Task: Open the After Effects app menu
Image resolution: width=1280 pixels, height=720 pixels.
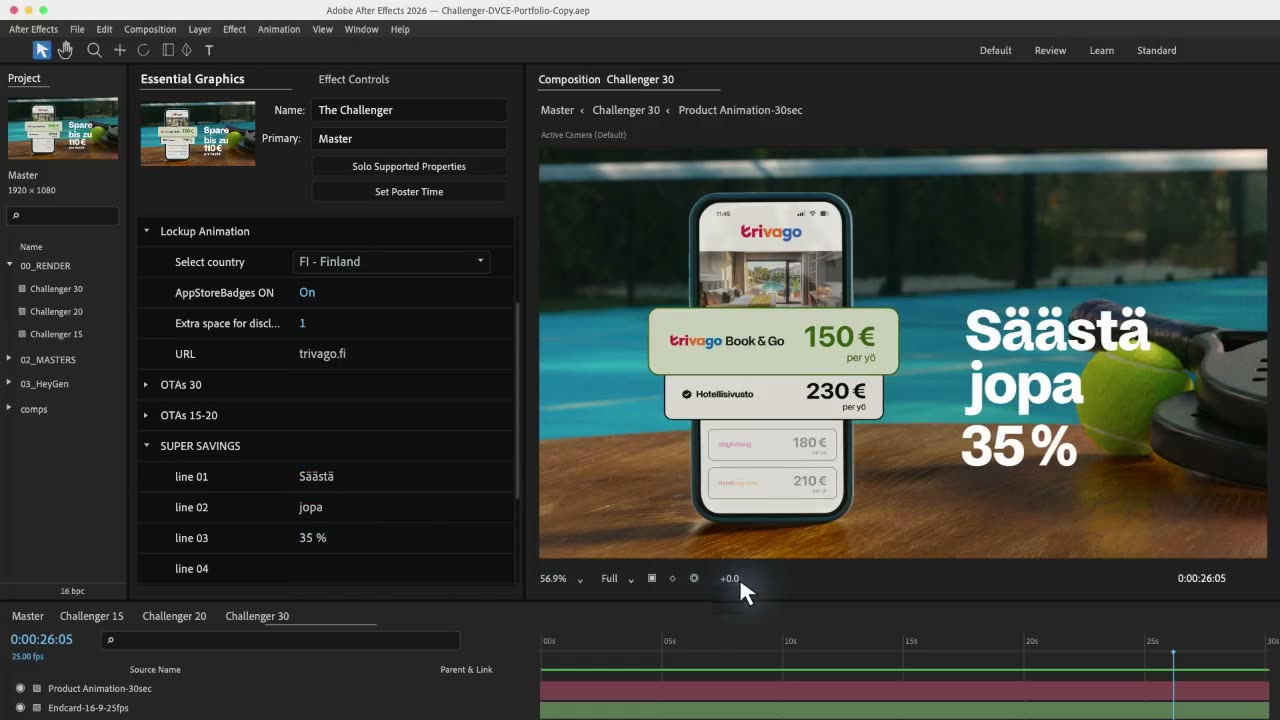Action: [x=34, y=29]
